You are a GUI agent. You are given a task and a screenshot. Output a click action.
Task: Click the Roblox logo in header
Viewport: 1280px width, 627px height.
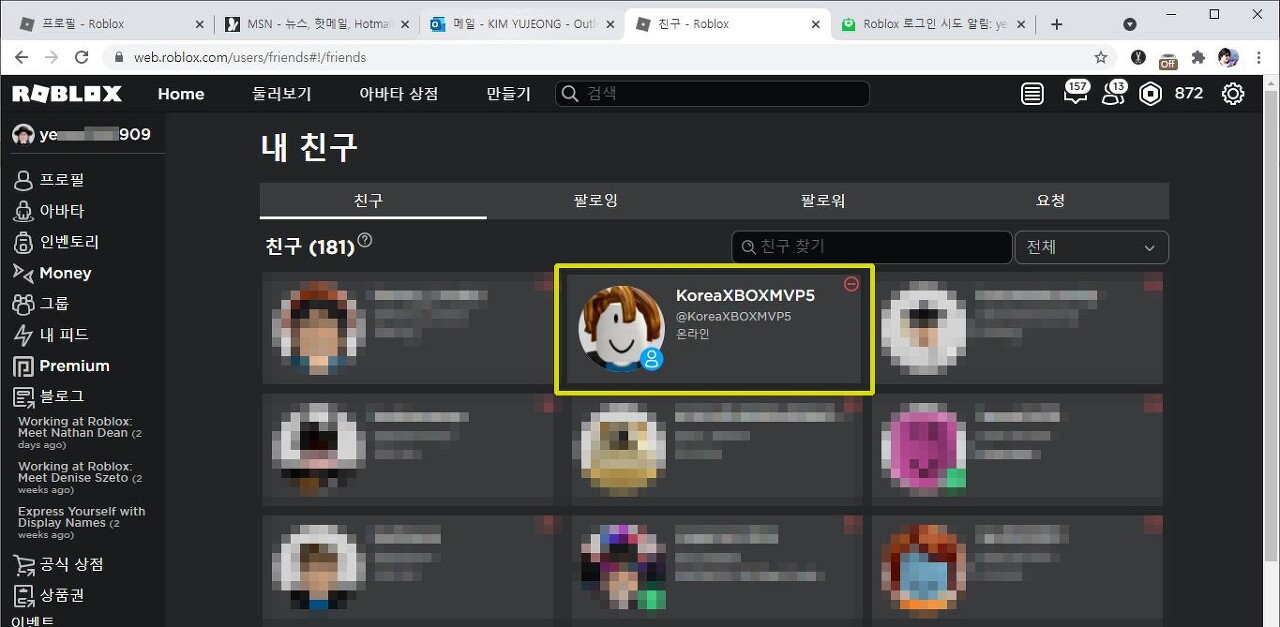click(x=67, y=94)
